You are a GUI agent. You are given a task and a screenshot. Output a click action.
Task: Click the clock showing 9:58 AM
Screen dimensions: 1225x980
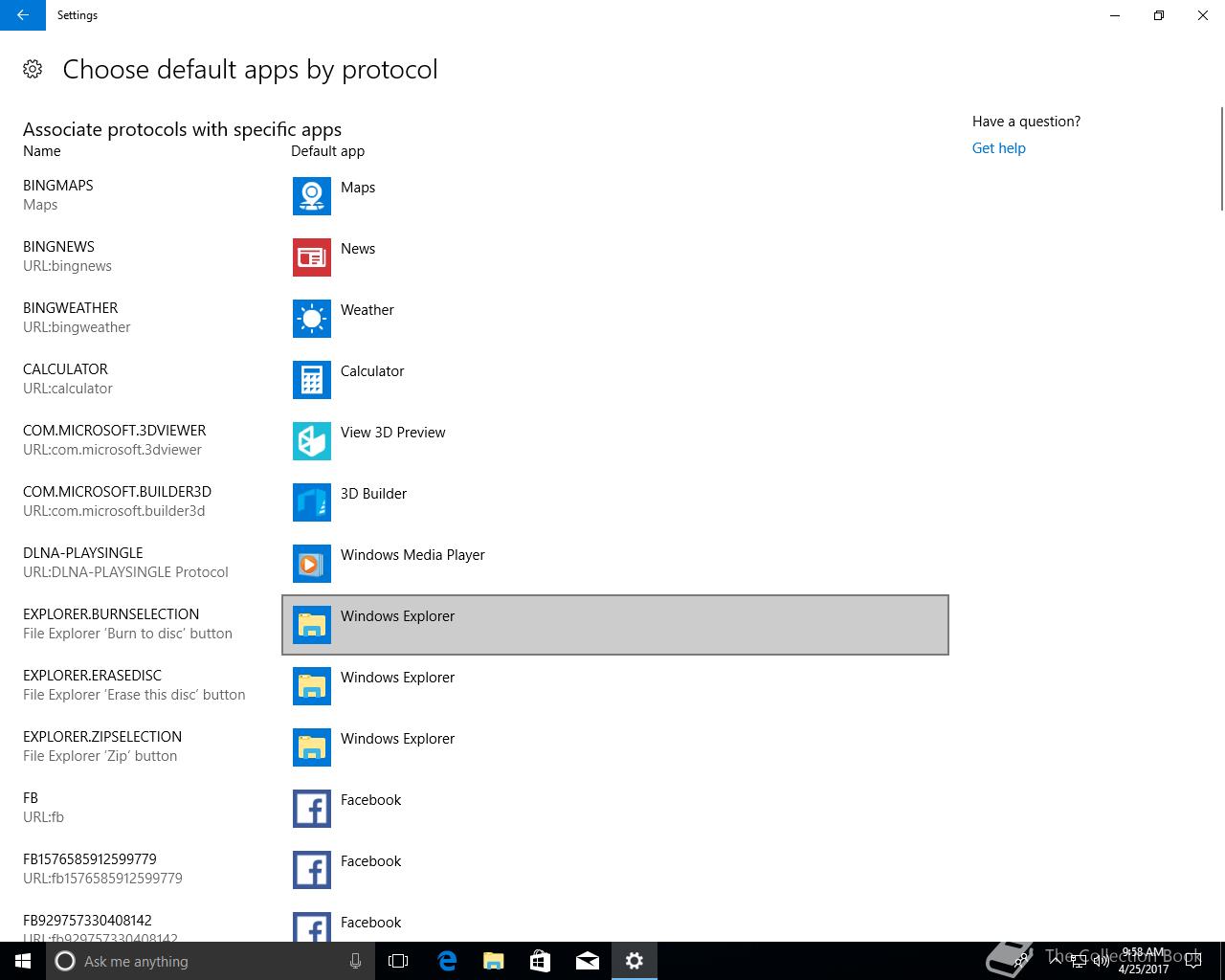coord(1144,954)
